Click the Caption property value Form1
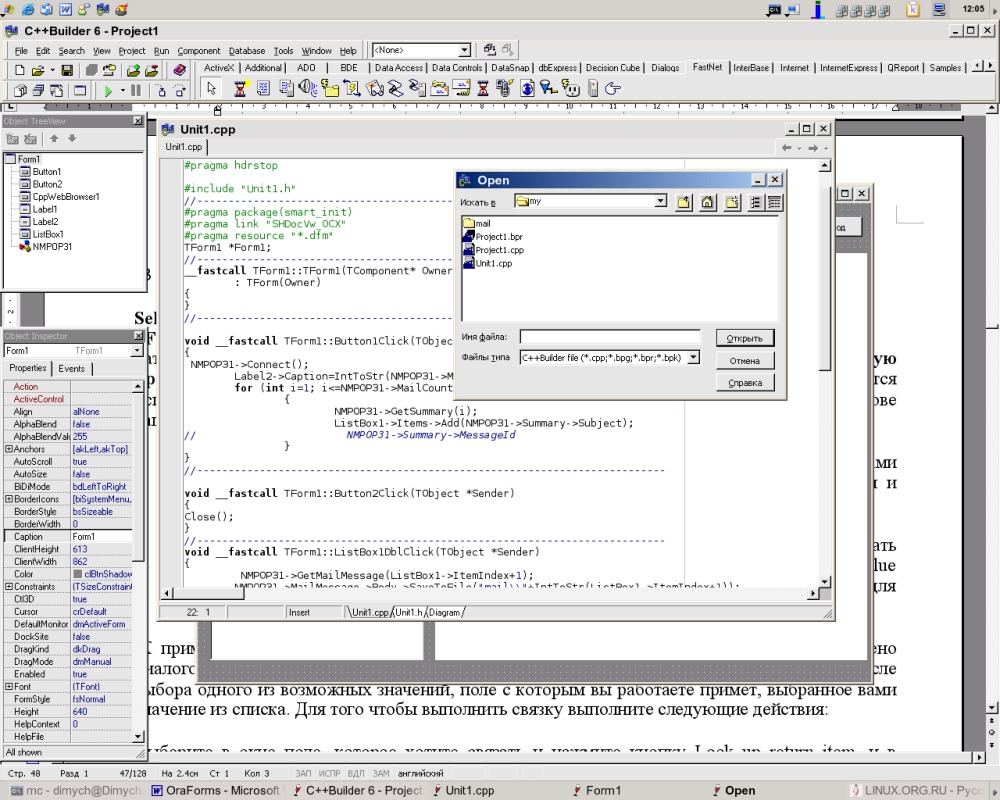This screenshot has height=800, width=1000. coord(101,537)
